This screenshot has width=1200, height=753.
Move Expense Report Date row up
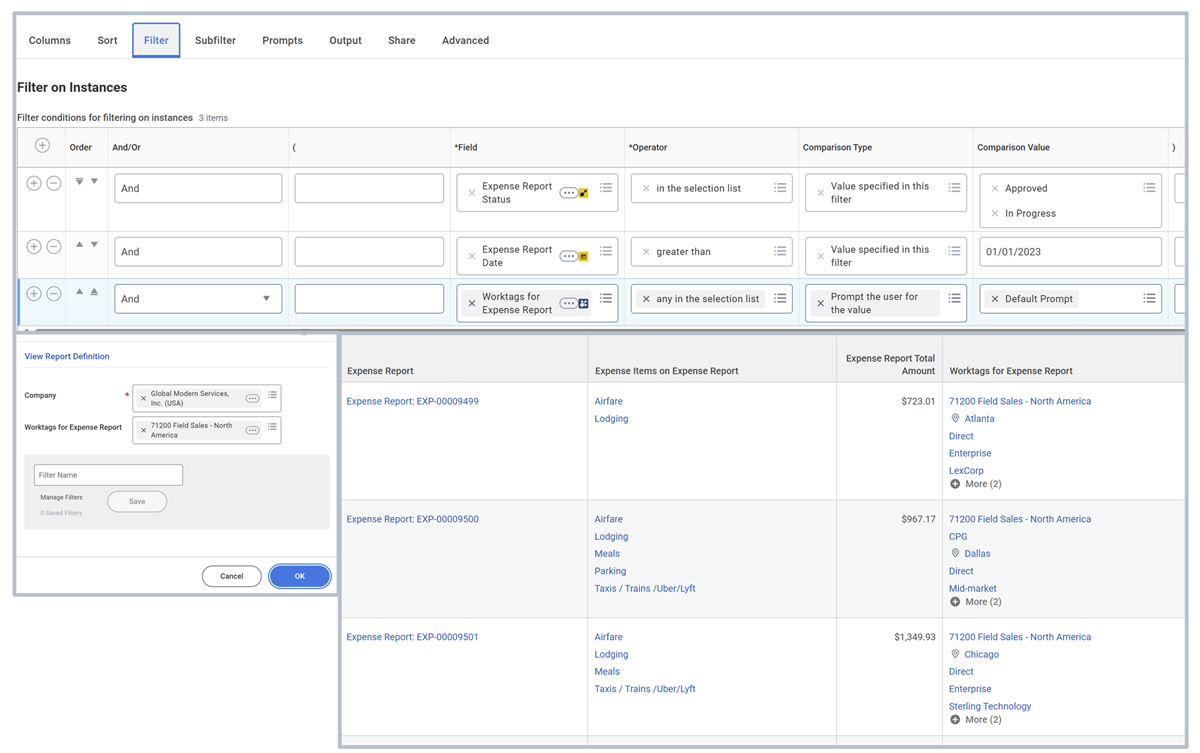[80, 245]
